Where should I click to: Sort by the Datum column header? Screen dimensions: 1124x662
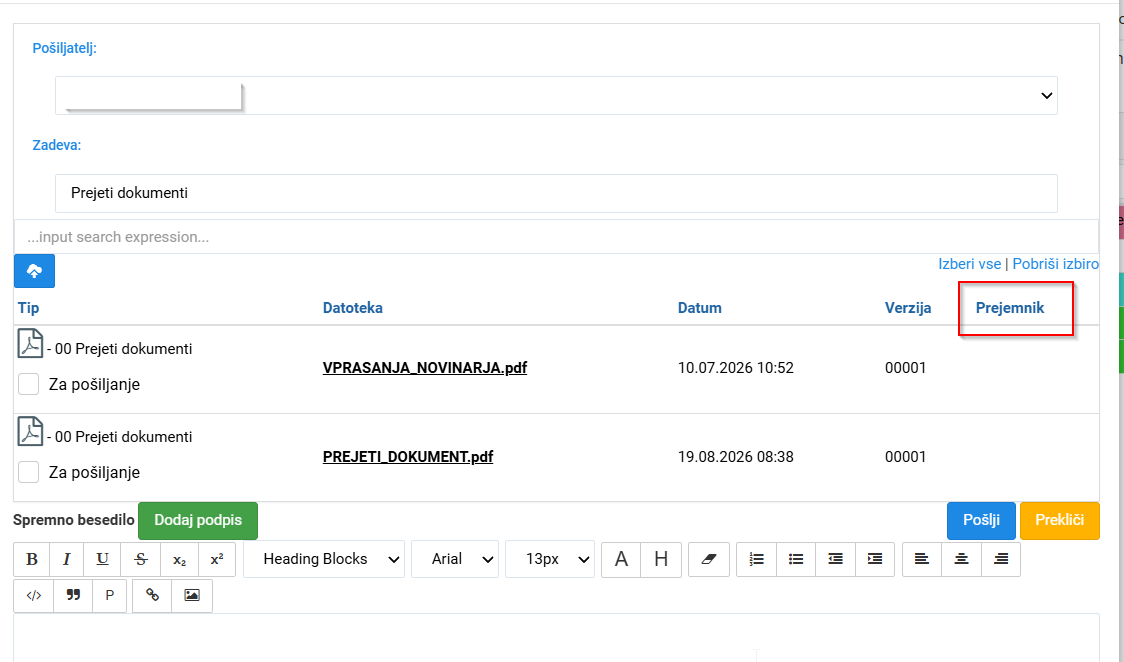[700, 308]
